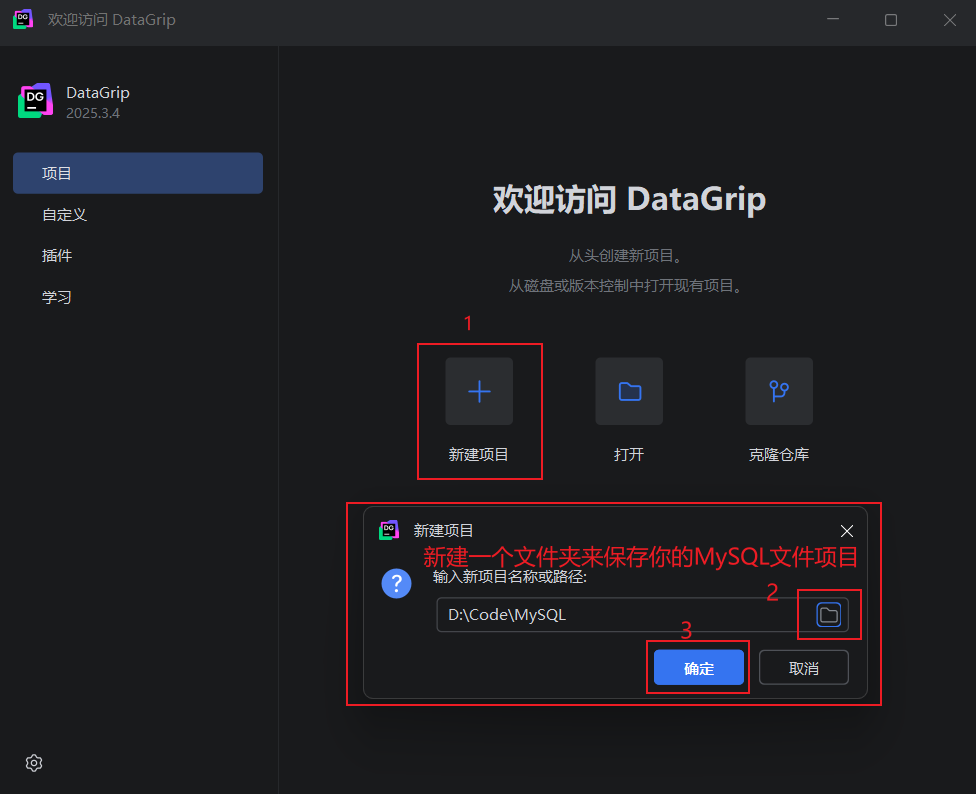Confirm with the 确定 button
Image resolution: width=976 pixels, height=794 pixels.
pos(699,668)
